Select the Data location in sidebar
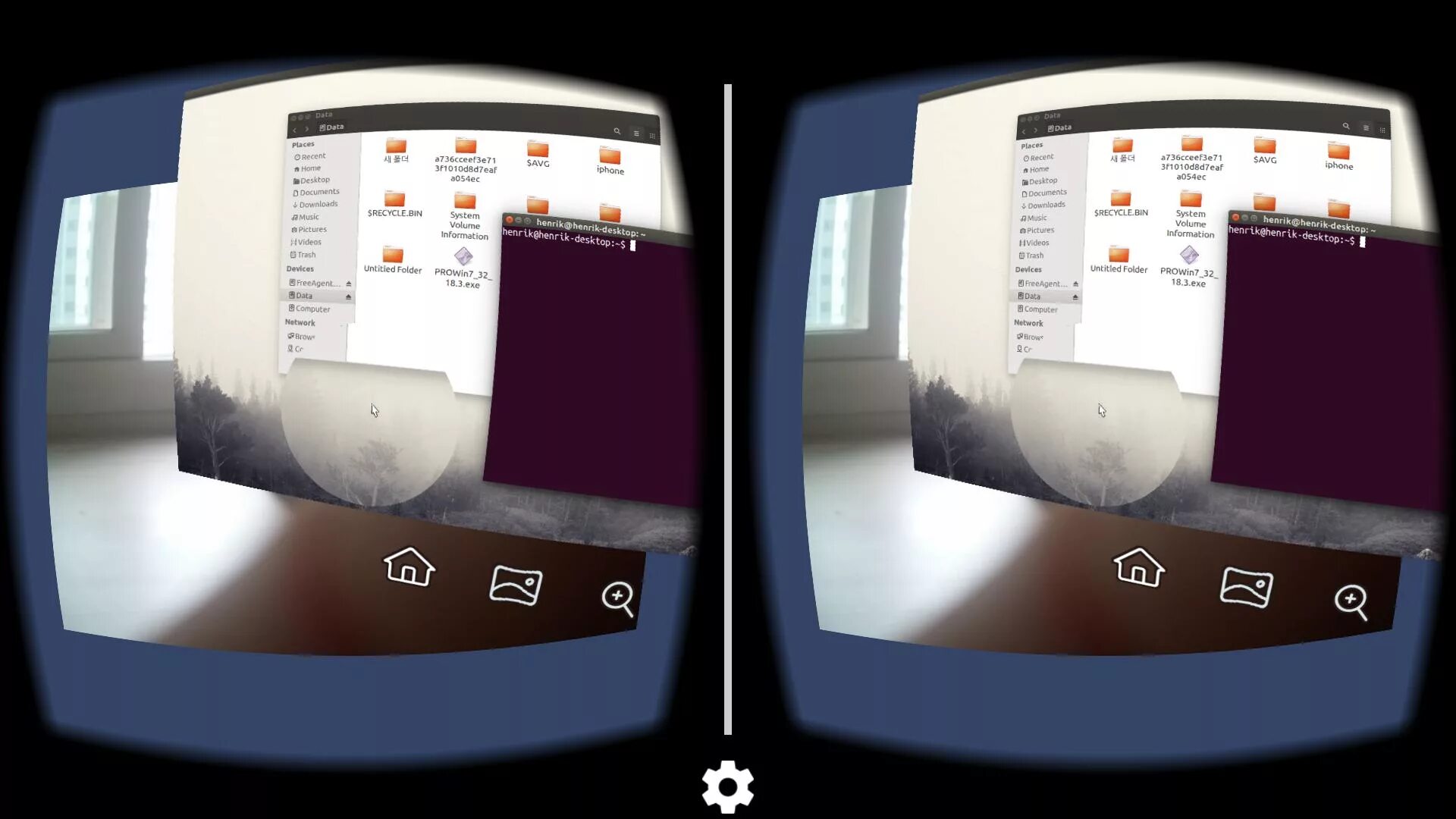This screenshot has width=1456, height=819. coord(305,295)
